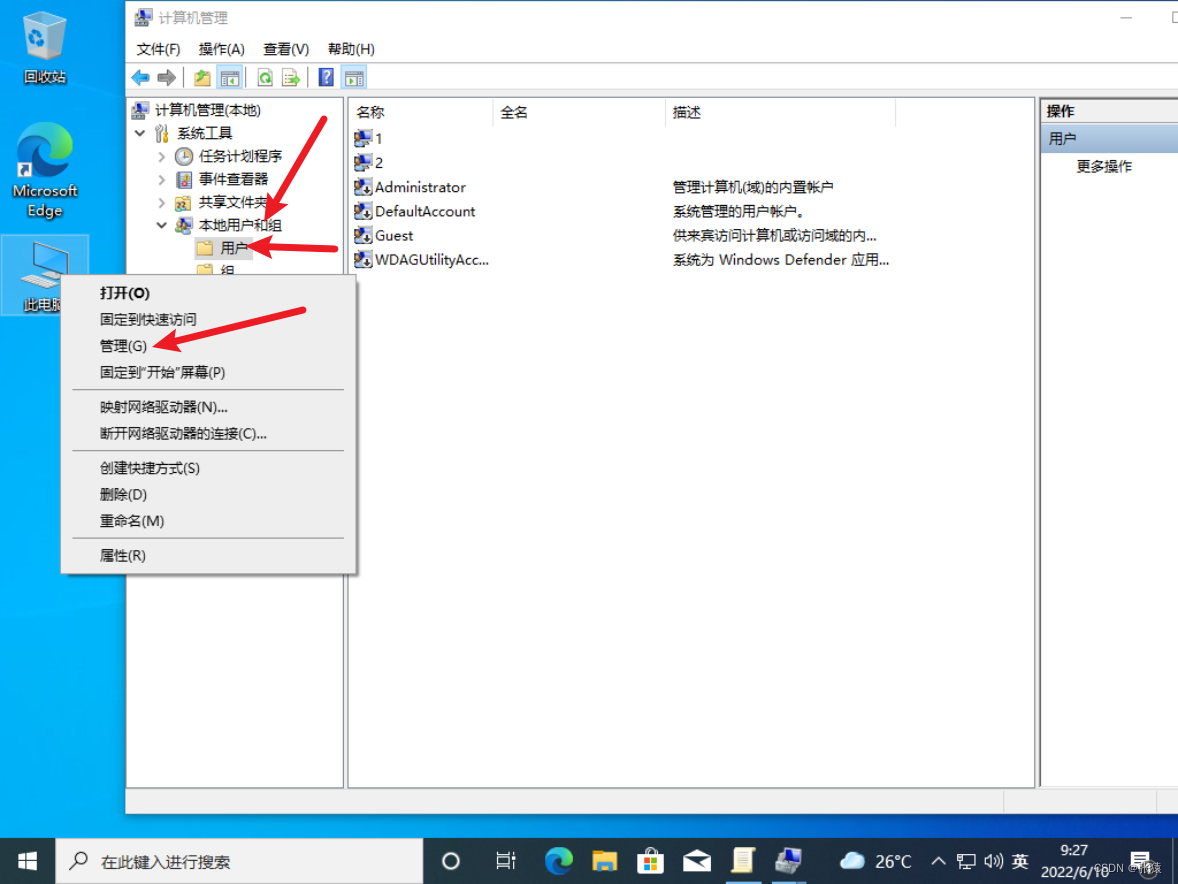Sort by the 名称 column header

point(421,112)
